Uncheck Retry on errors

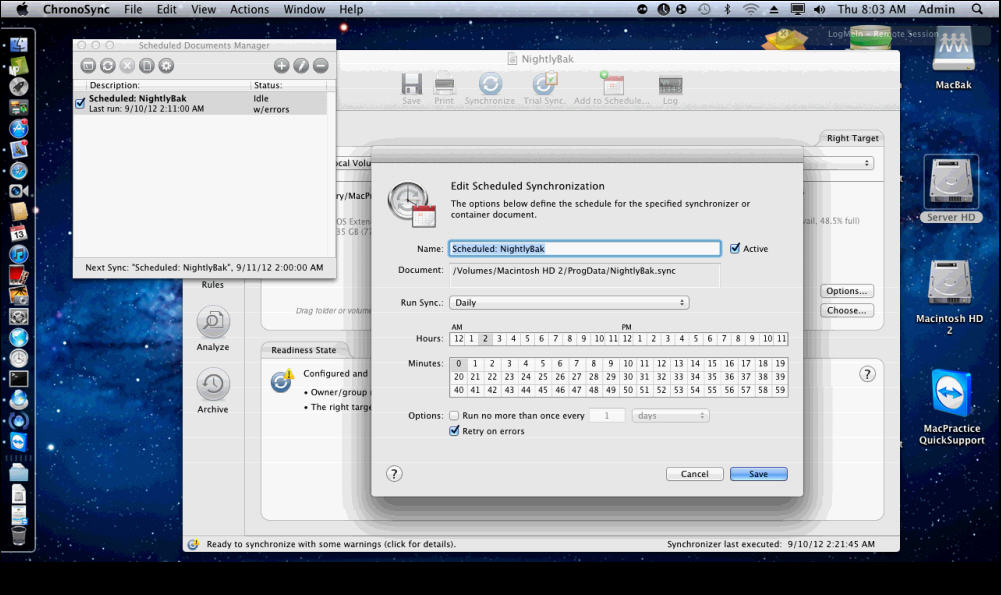click(454, 431)
